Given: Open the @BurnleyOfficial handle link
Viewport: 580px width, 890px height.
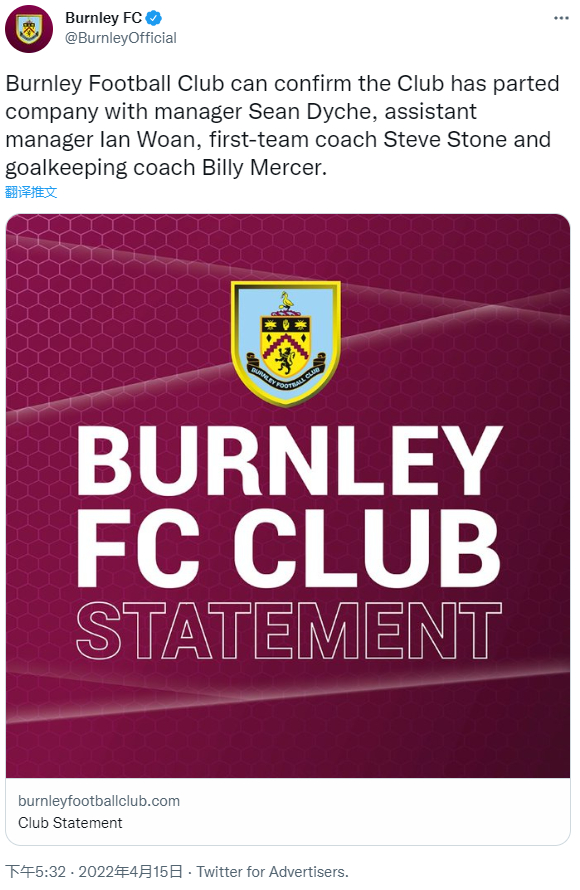Looking at the screenshot, I should coord(121,38).
